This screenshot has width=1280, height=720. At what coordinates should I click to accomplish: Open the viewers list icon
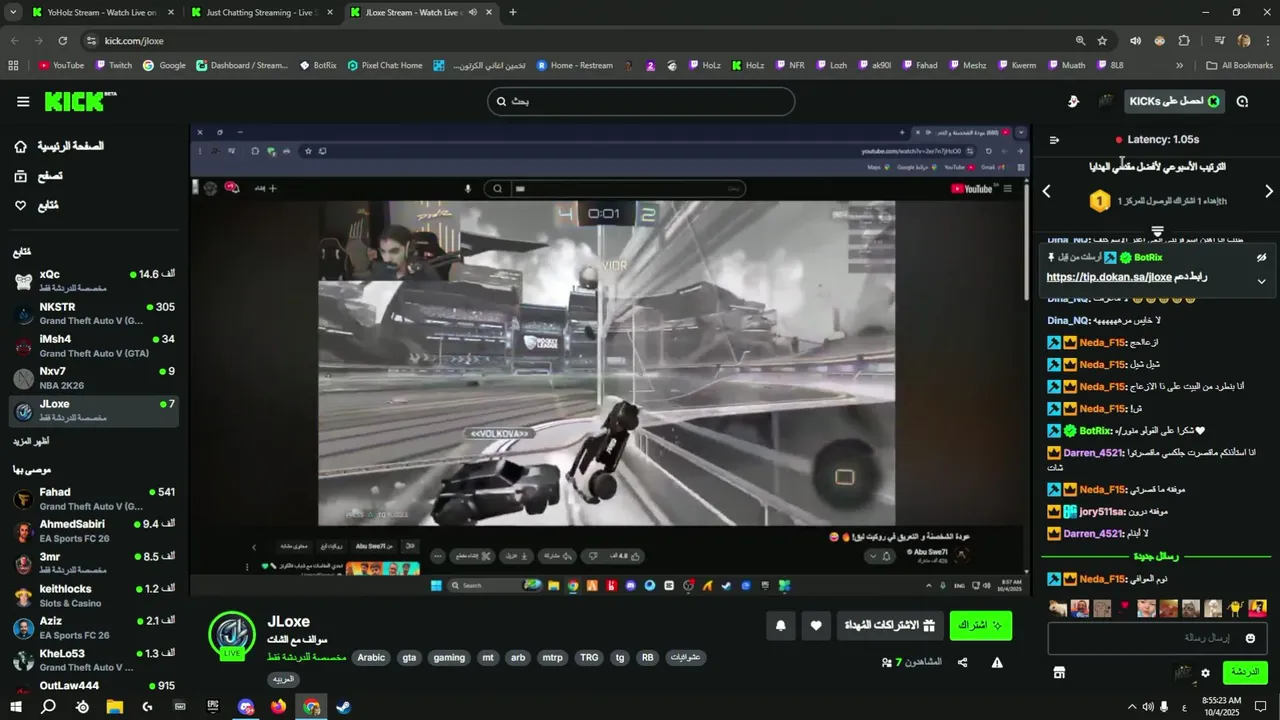point(887,662)
